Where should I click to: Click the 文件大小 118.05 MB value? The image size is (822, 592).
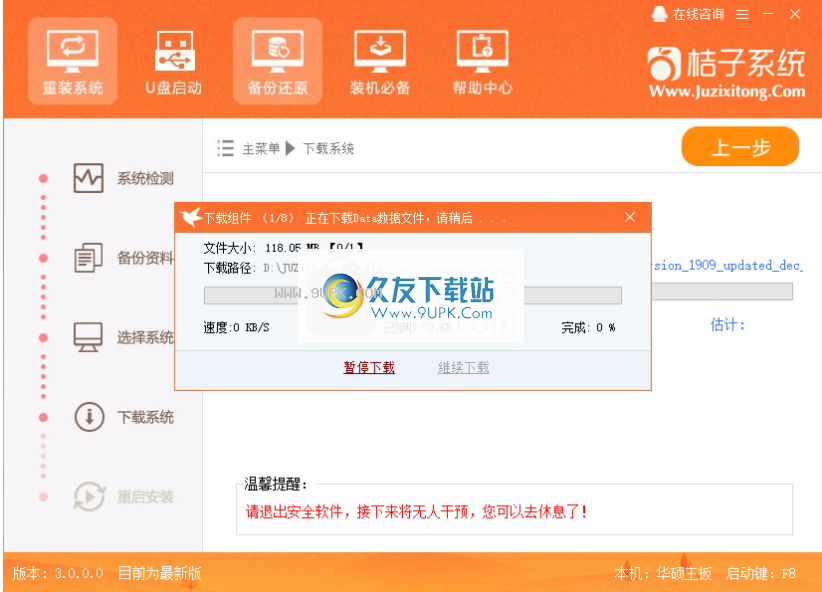tap(292, 247)
